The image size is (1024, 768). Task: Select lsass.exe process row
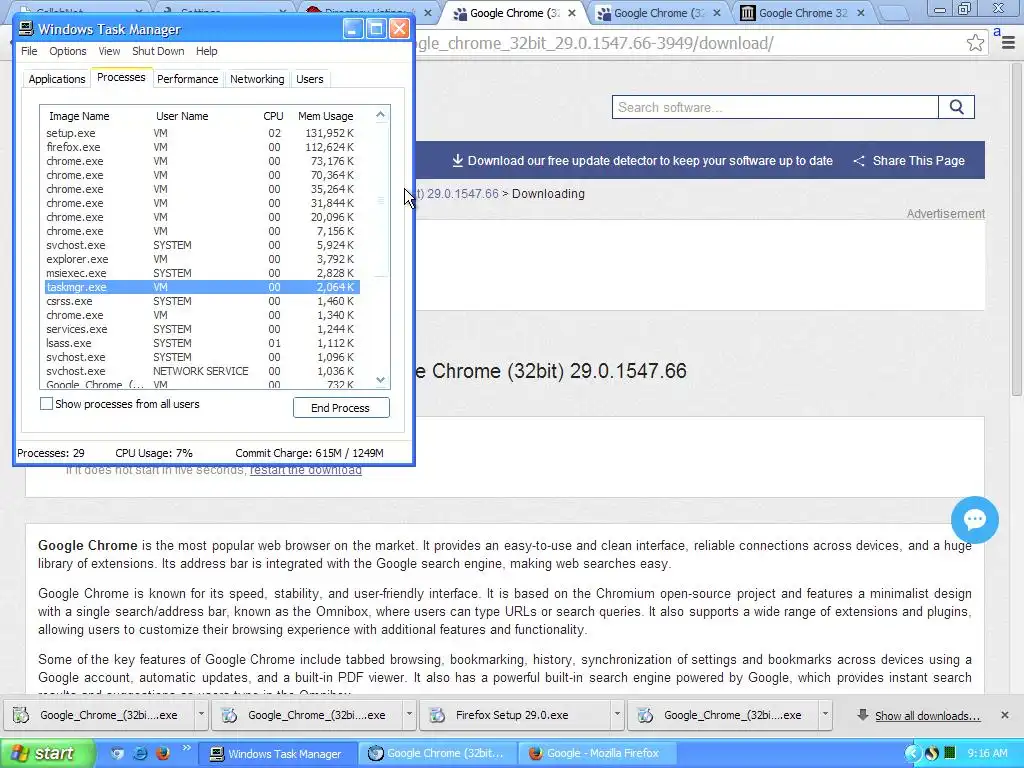[x=202, y=343]
